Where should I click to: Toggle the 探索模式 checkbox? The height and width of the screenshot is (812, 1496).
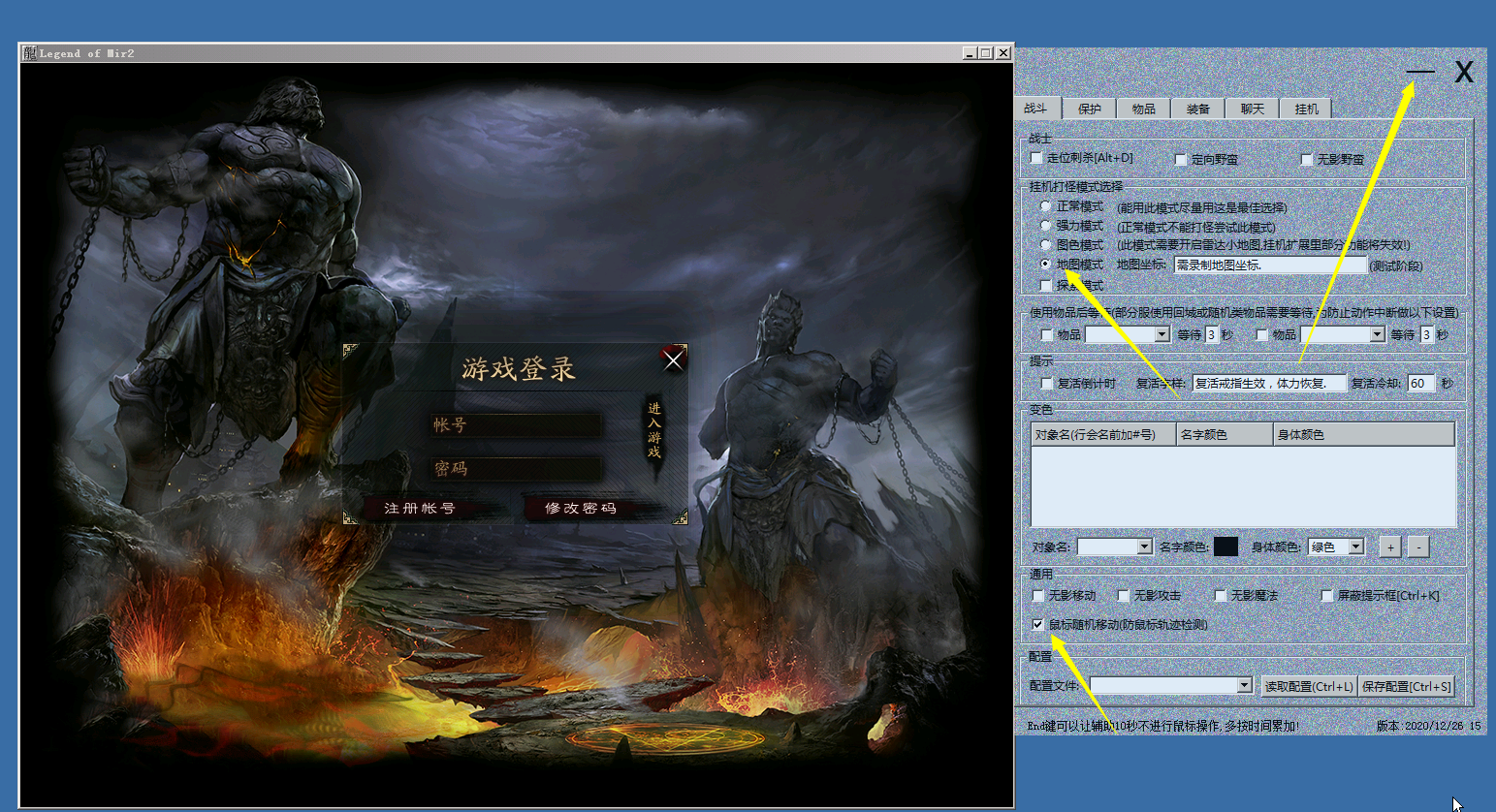[x=1045, y=285]
